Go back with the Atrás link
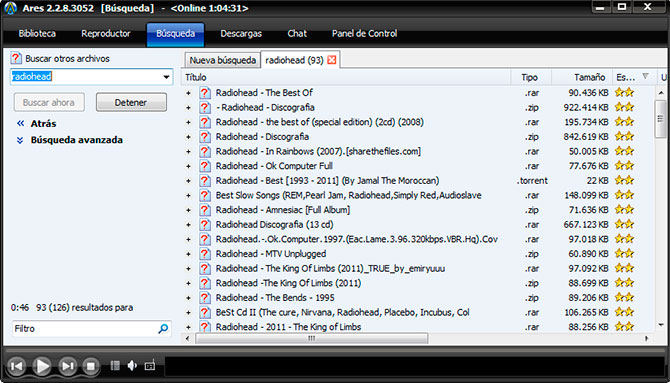This screenshot has width=670, height=383. (x=43, y=124)
